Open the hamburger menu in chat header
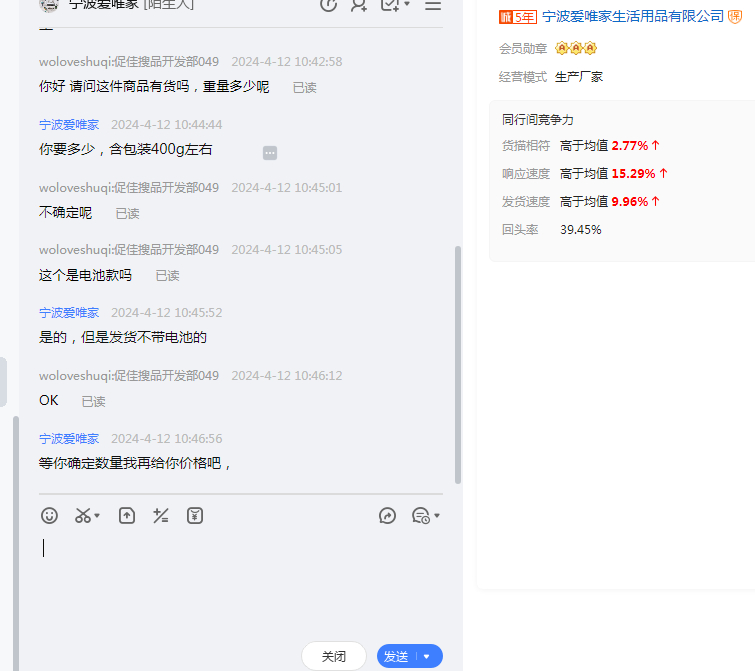Screen dimensions: 755x671 433,5
